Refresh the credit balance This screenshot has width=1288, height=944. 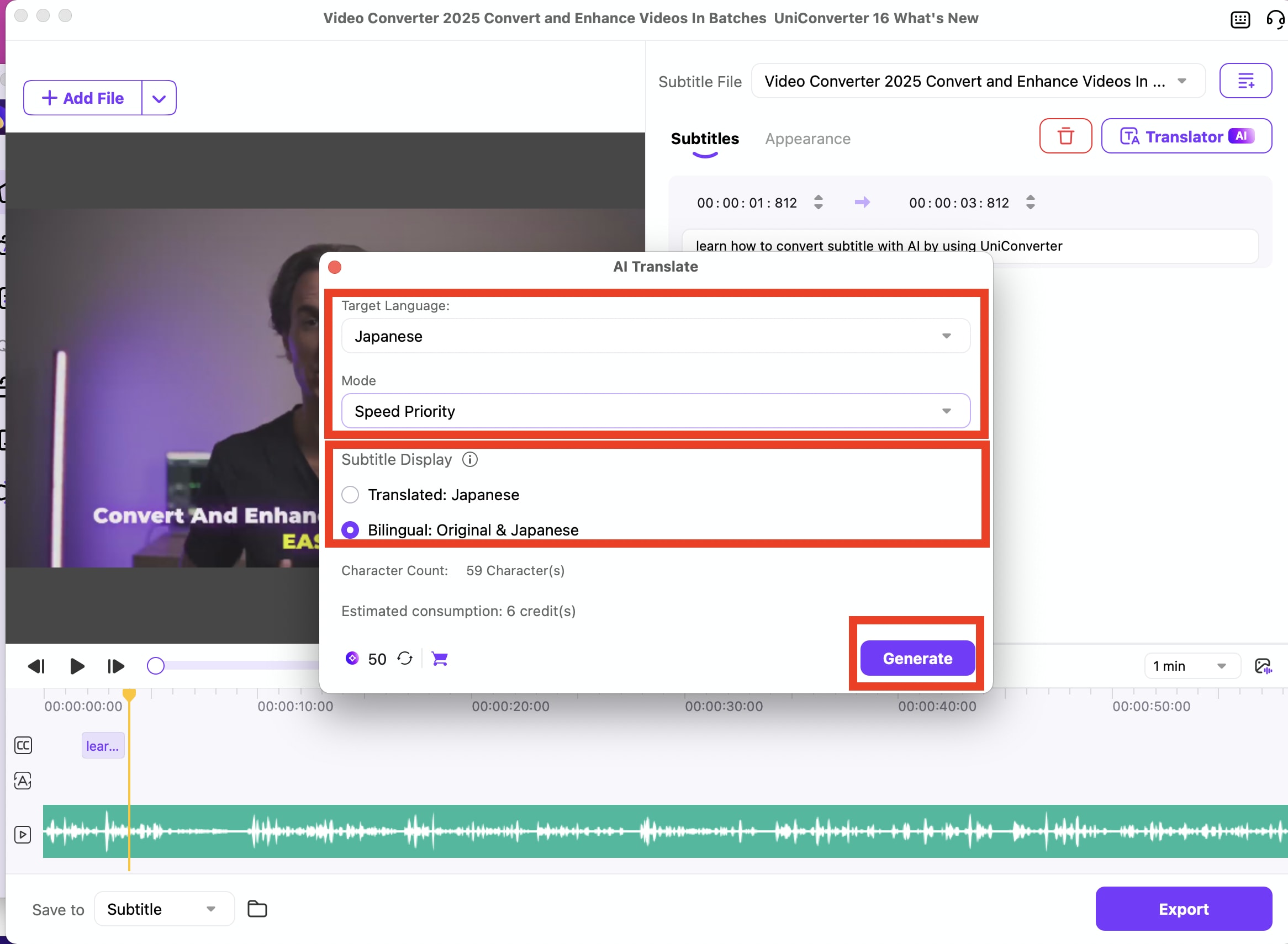click(405, 658)
